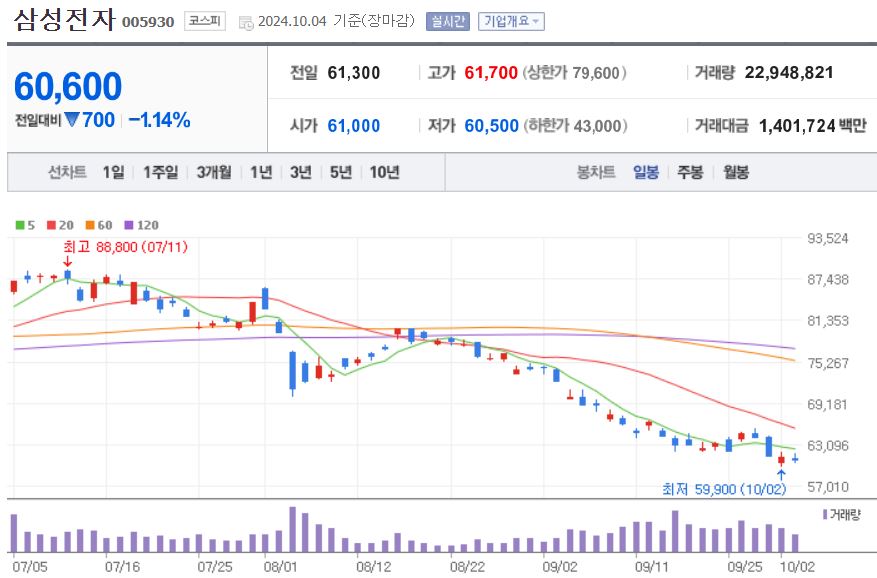This screenshot has height=578, width=877.
Task: Click the 09/11 date axis label
Action: pos(652,567)
